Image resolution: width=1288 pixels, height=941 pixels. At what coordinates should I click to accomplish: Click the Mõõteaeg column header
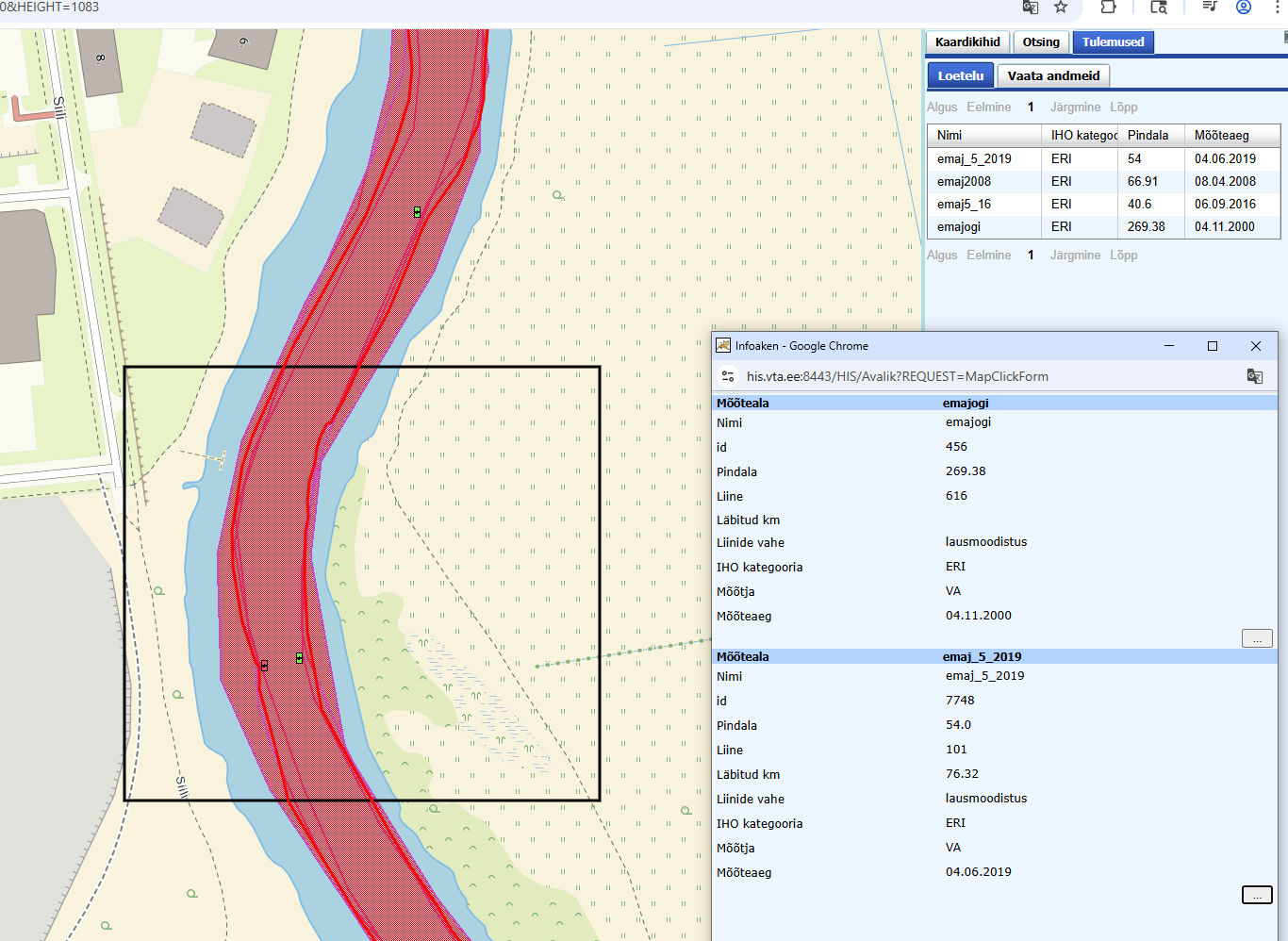click(1221, 135)
